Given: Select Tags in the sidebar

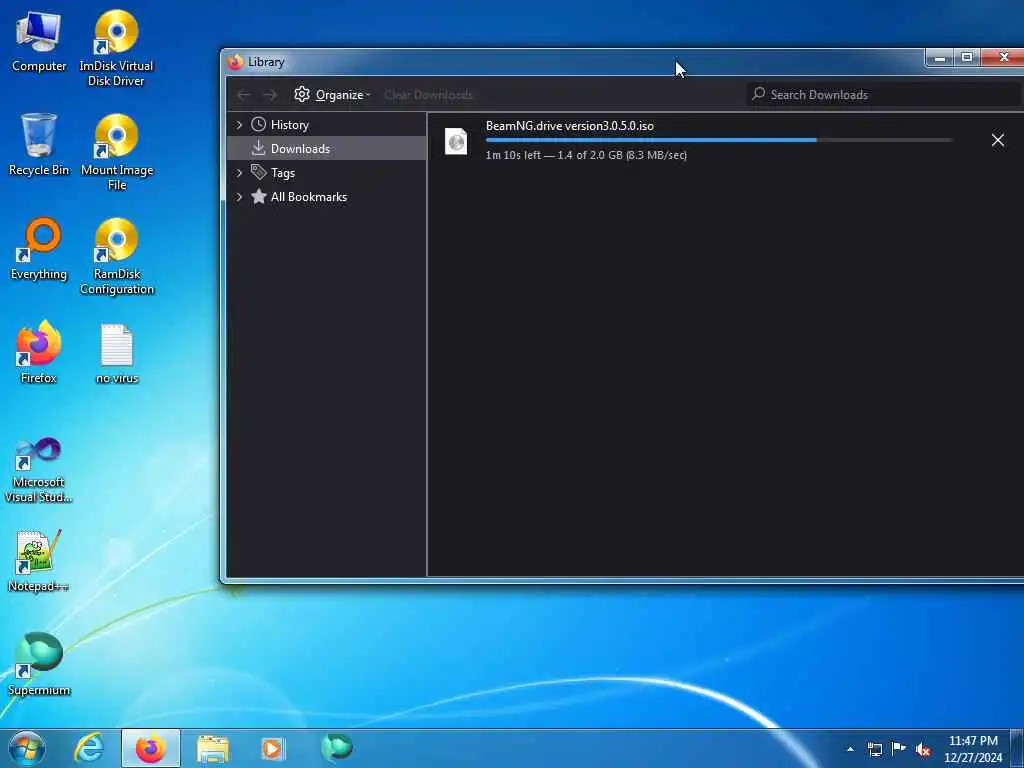Looking at the screenshot, I should click(x=283, y=173).
